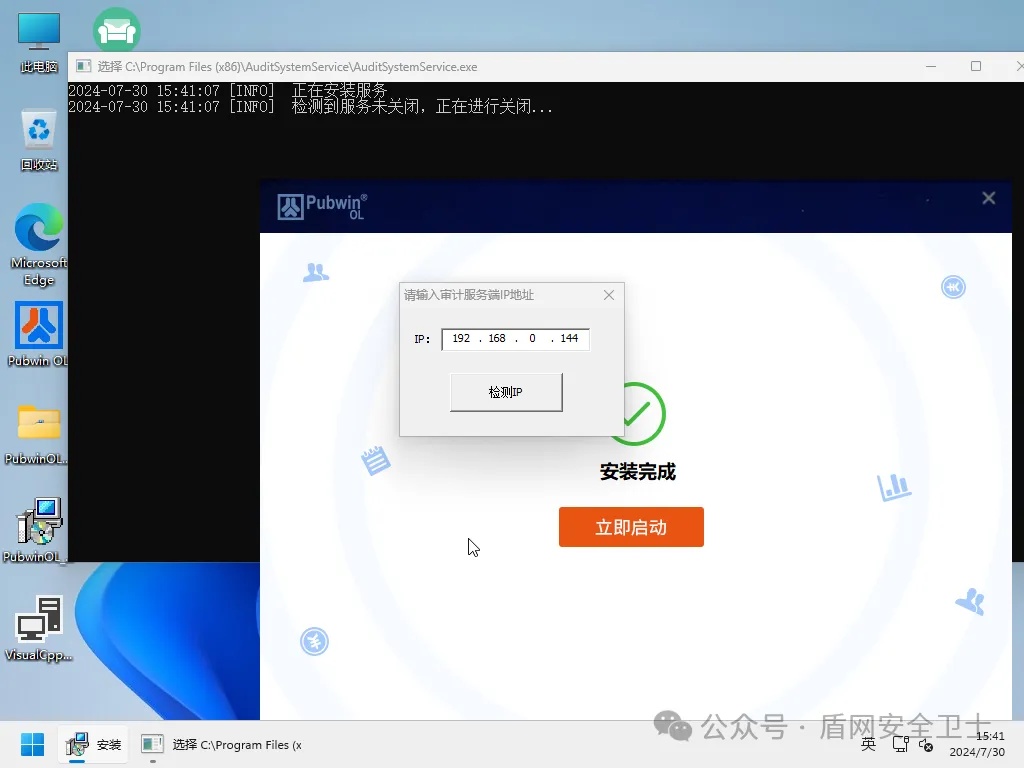Click the first IP octet field 192

(x=461, y=338)
